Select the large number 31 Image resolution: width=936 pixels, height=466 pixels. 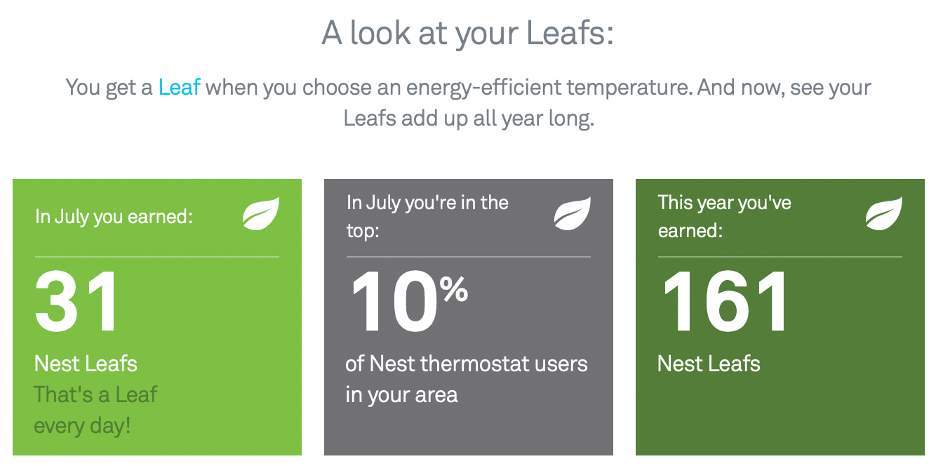point(78,301)
